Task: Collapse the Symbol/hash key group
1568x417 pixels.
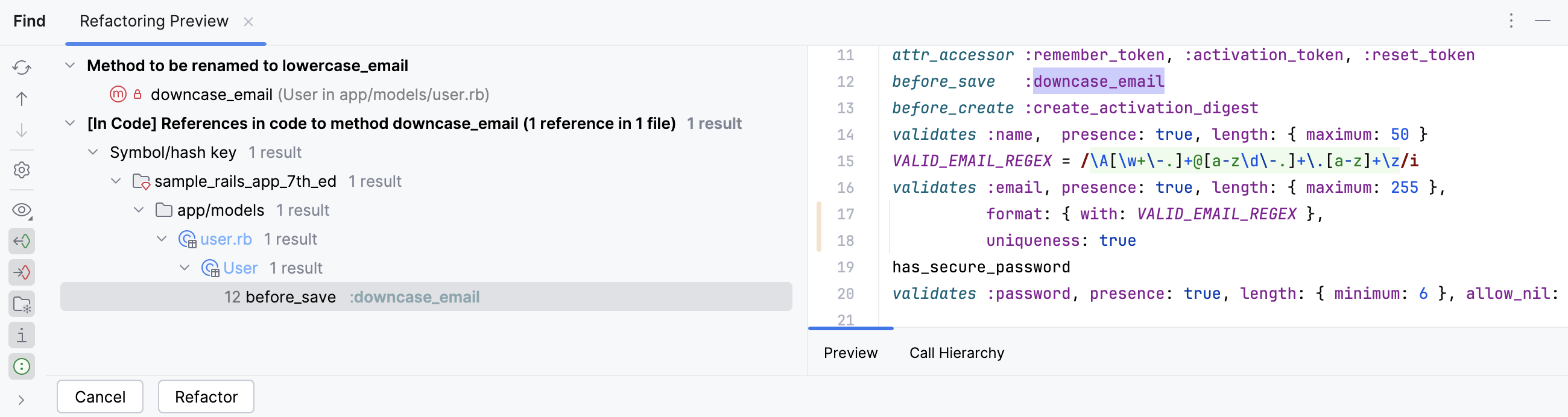Action: pos(93,152)
